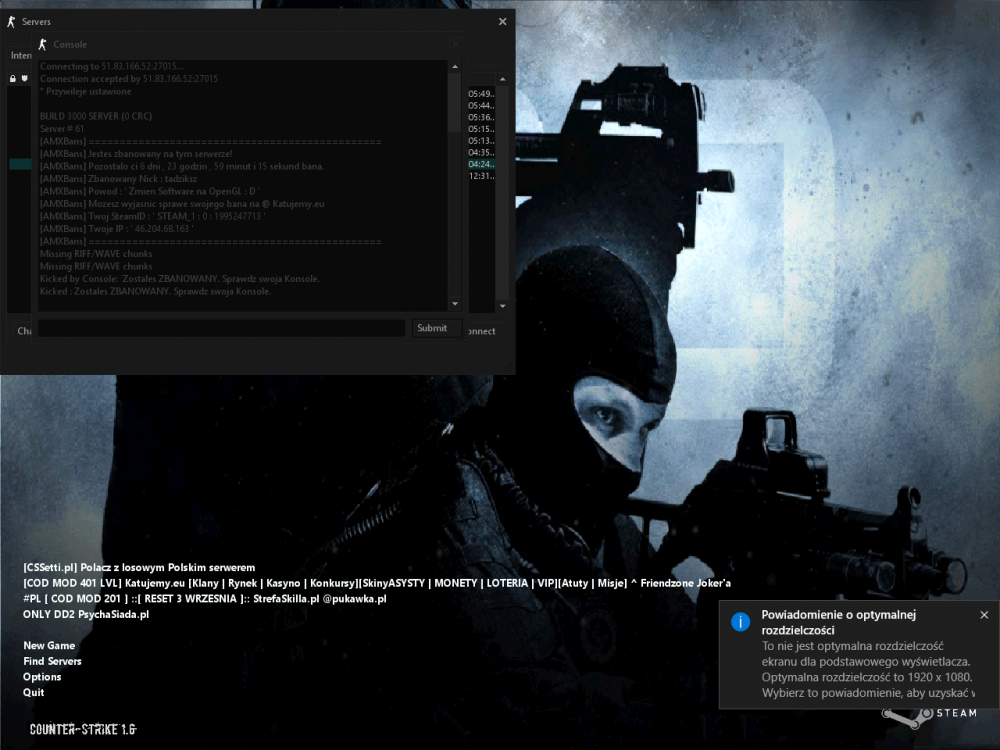Image resolution: width=1000 pixels, height=750 pixels.
Task: Select the server row with time 05:13
Action: [x=481, y=141]
